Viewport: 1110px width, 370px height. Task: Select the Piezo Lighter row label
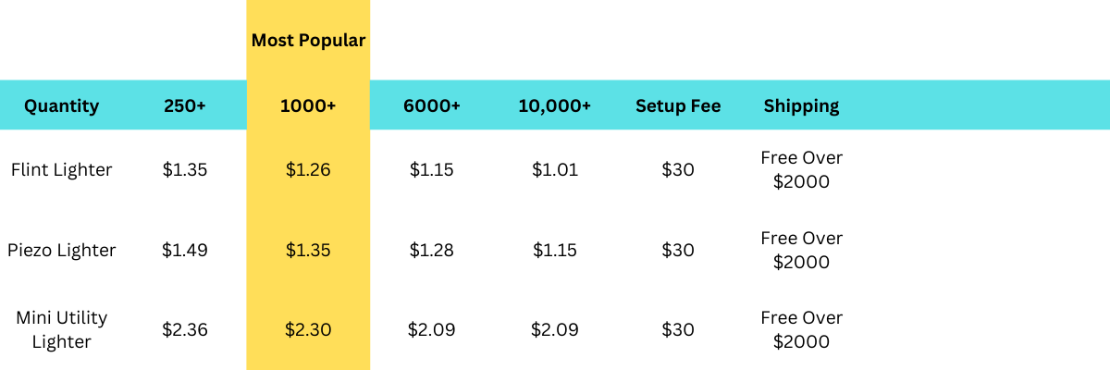pyautogui.click(x=62, y=250)
